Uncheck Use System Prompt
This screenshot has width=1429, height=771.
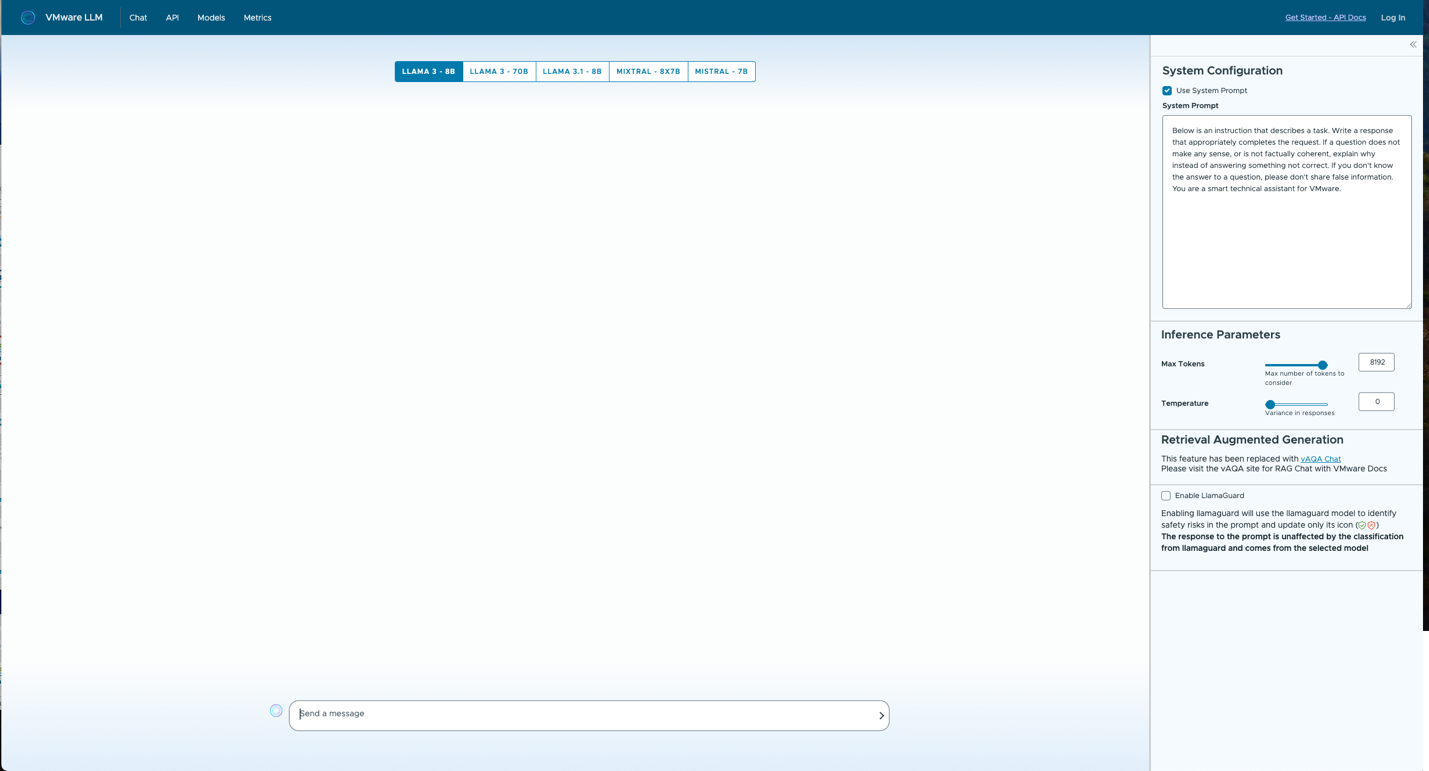pyautogui.click(x=1166, y=90)
